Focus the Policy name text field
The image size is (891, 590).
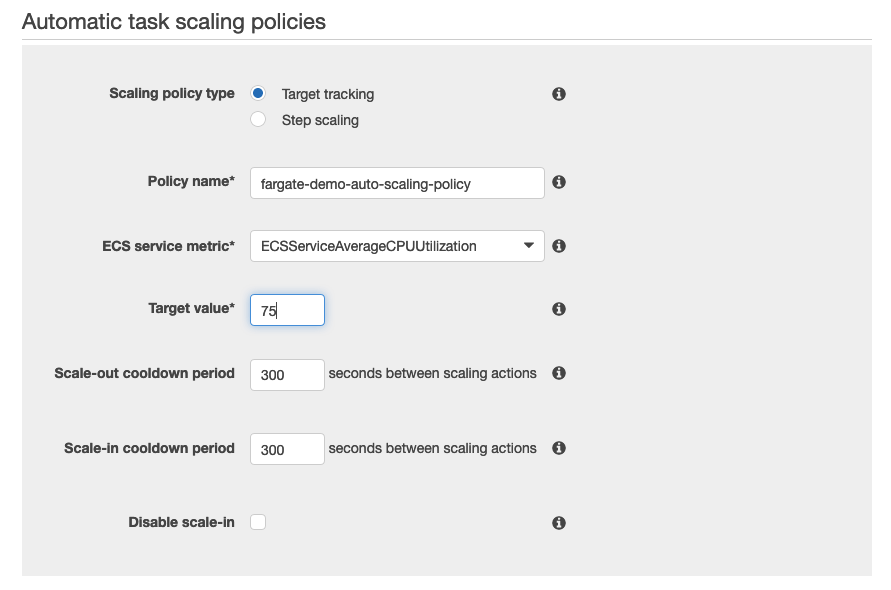pyautogui.click(x=397, y=183)
